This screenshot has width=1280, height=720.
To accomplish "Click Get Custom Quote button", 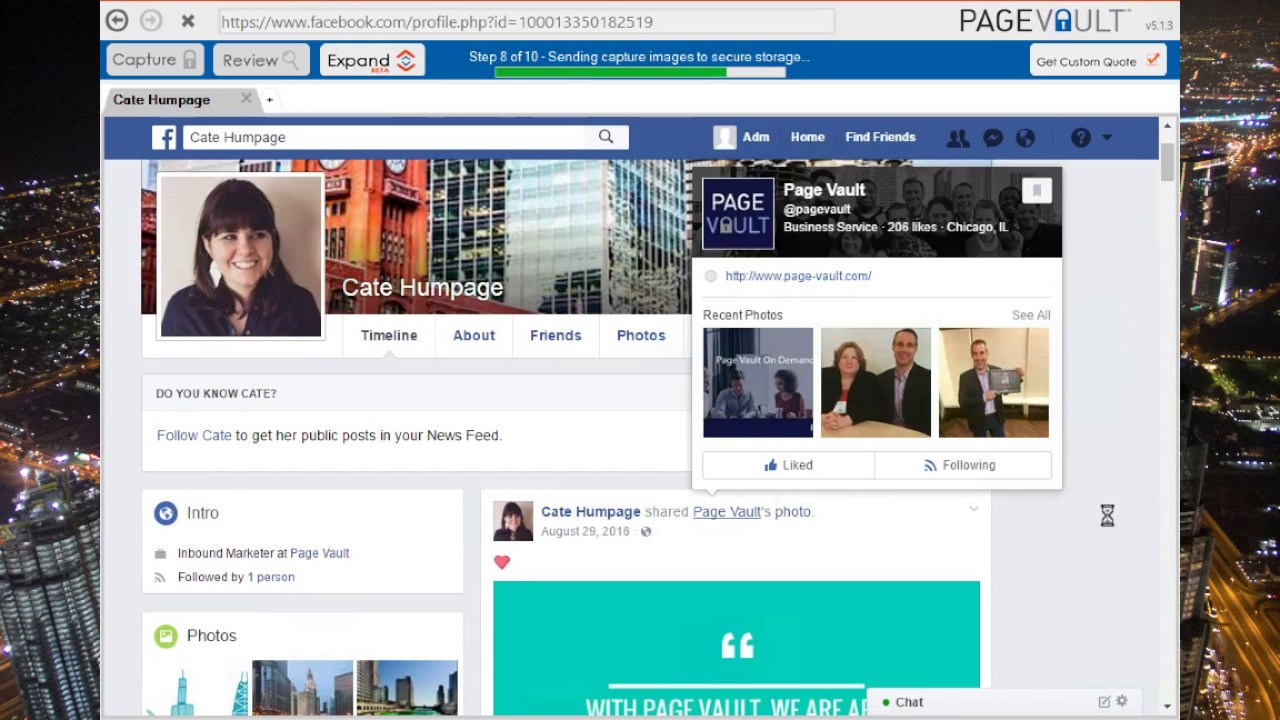I will click(x=1098, y=61).
